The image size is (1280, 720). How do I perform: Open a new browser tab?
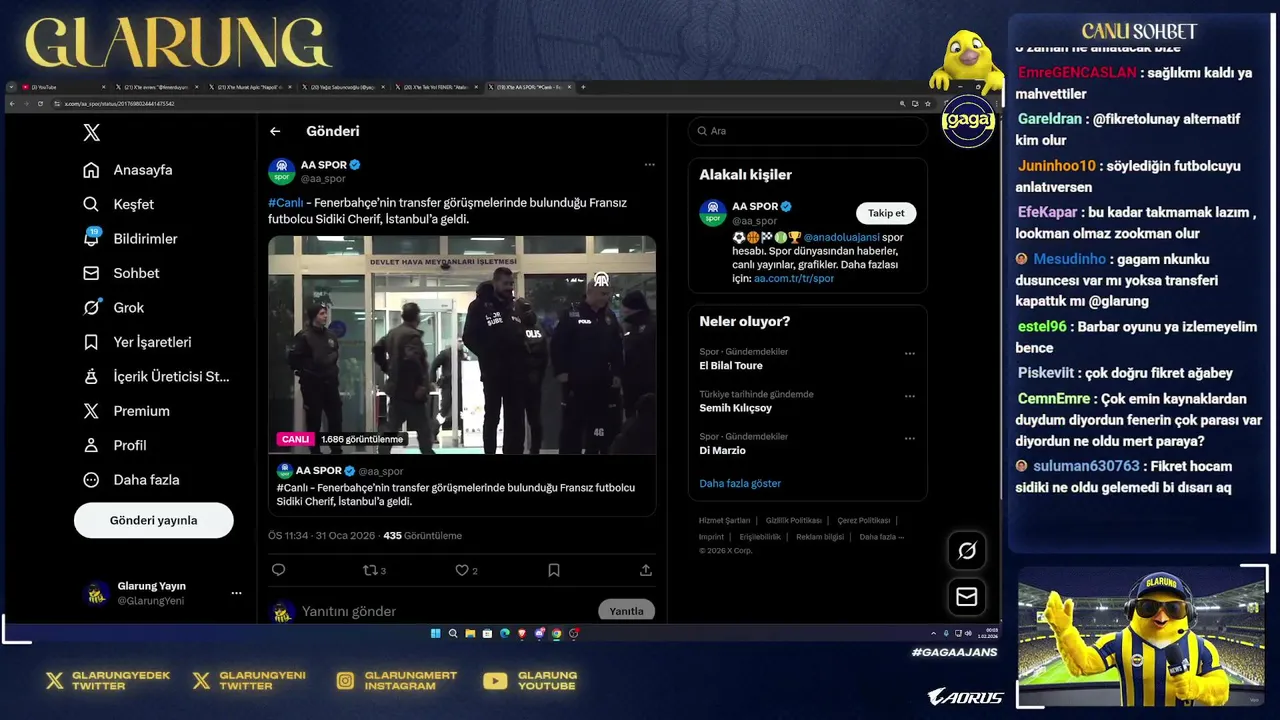(583, 87)
